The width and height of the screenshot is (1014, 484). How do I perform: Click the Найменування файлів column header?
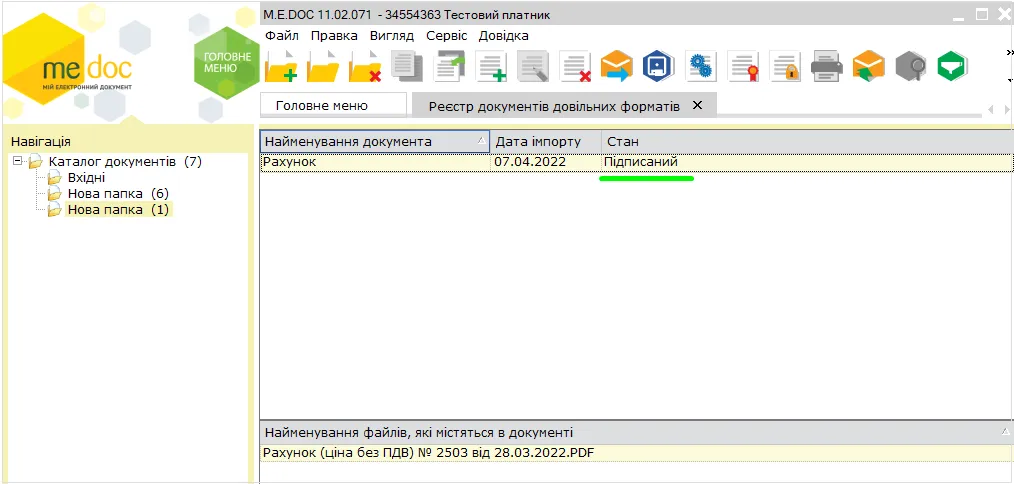click(636, 432)
